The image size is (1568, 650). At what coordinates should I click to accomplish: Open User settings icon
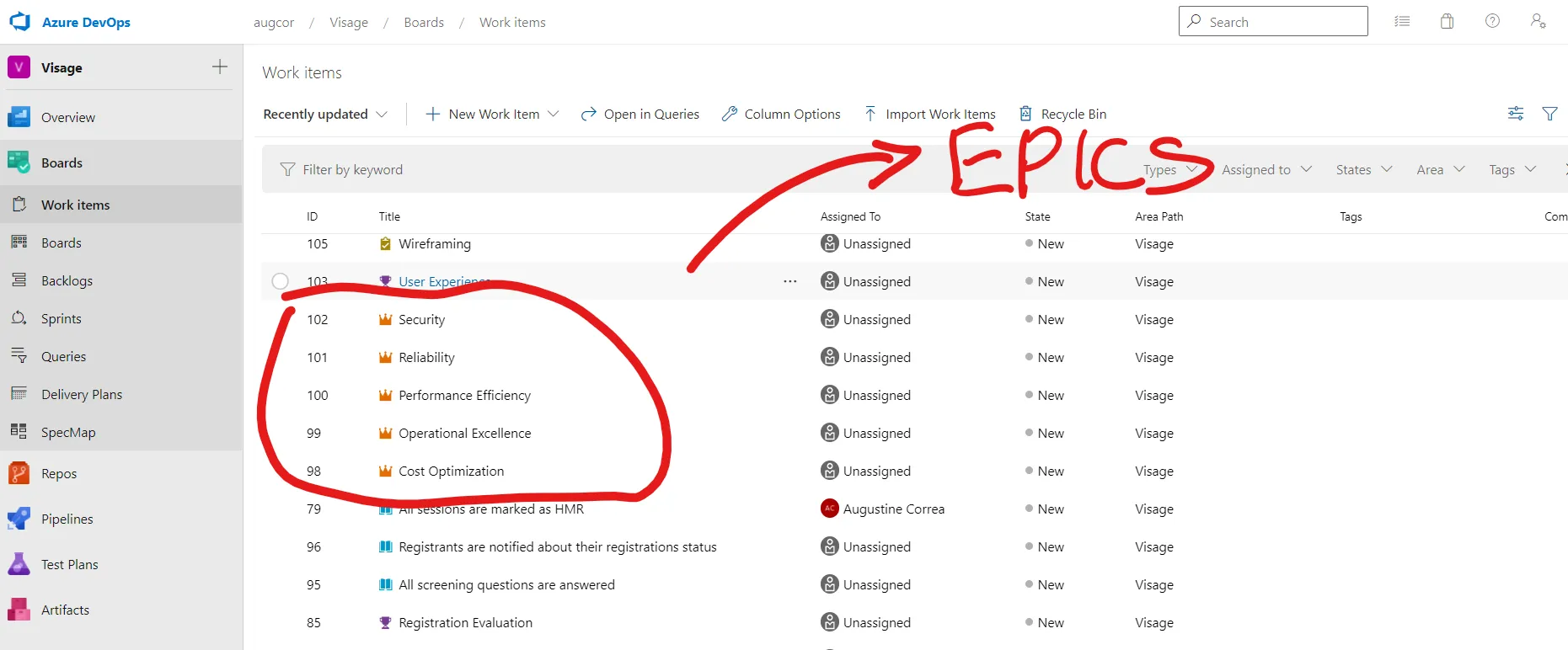point(1538,22)
